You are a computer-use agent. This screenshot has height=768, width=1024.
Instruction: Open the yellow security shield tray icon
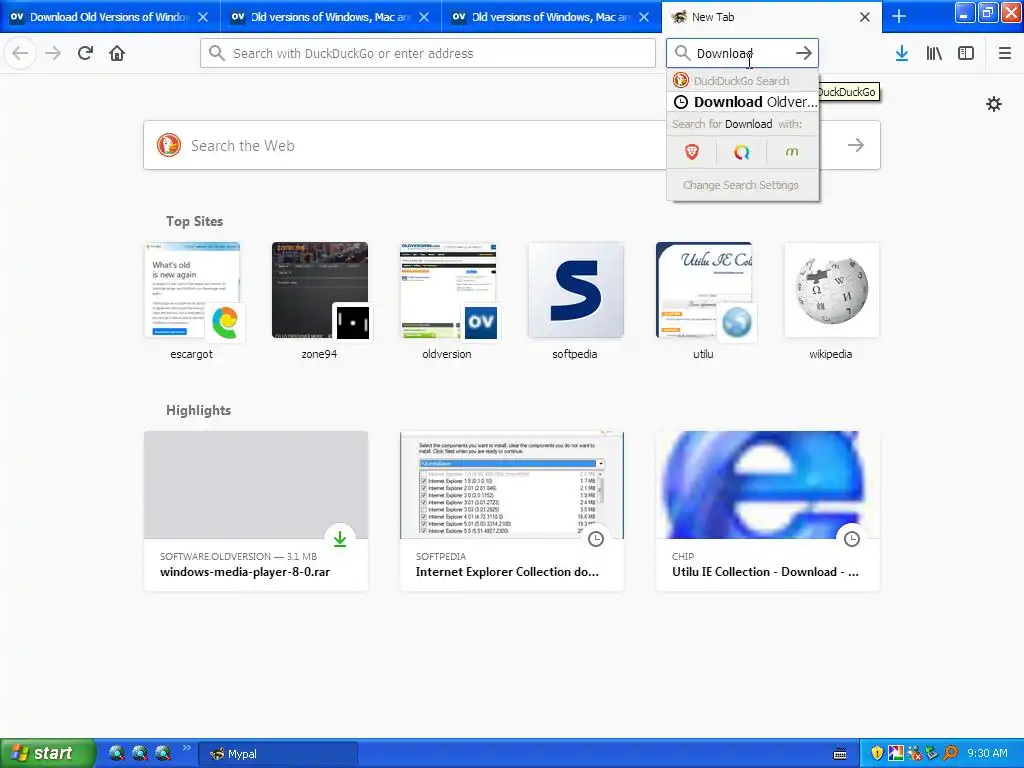(x=877, y=754)
